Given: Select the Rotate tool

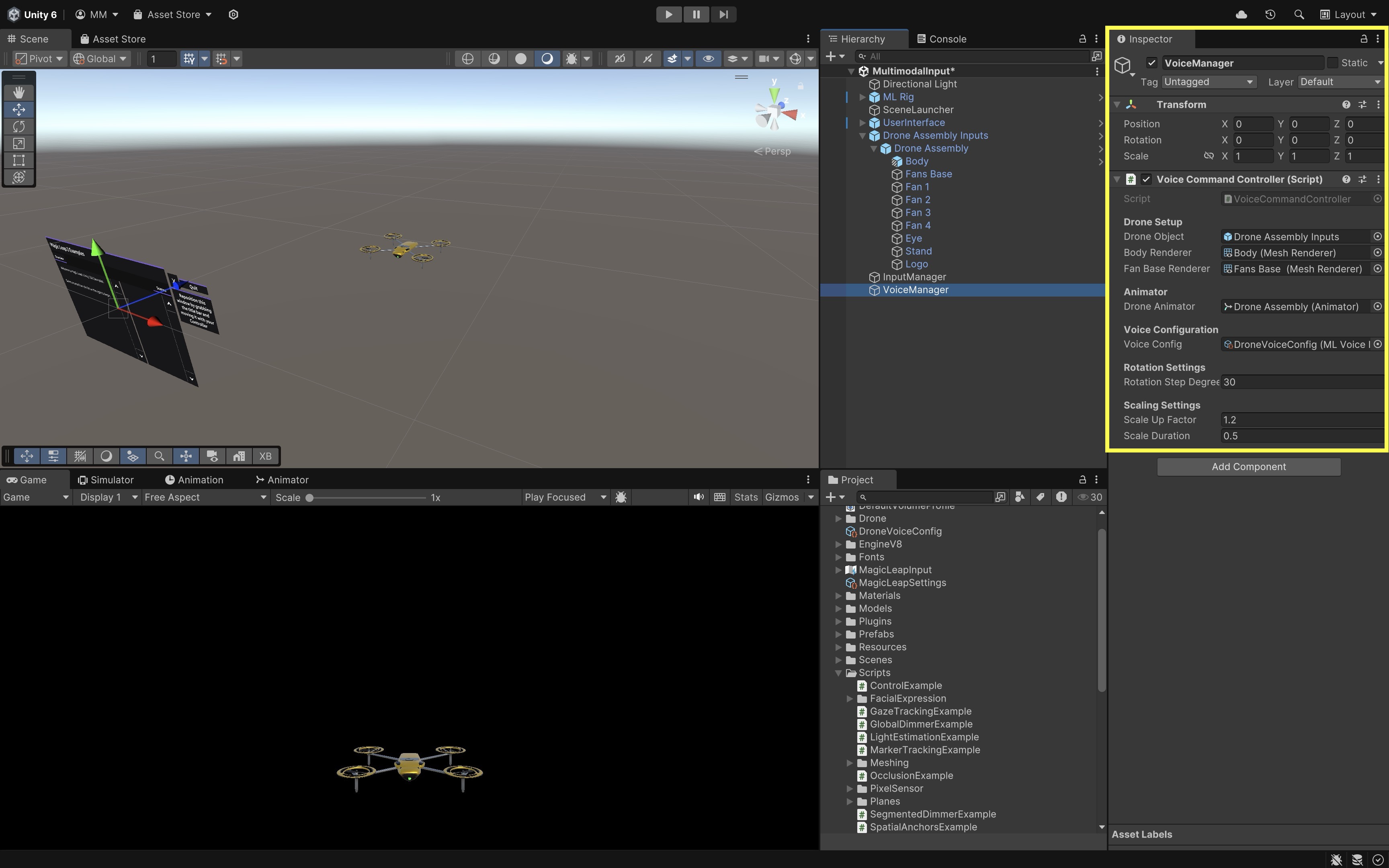Looking at the screenshot, I should pyautogui.click(x=18, y=126).
